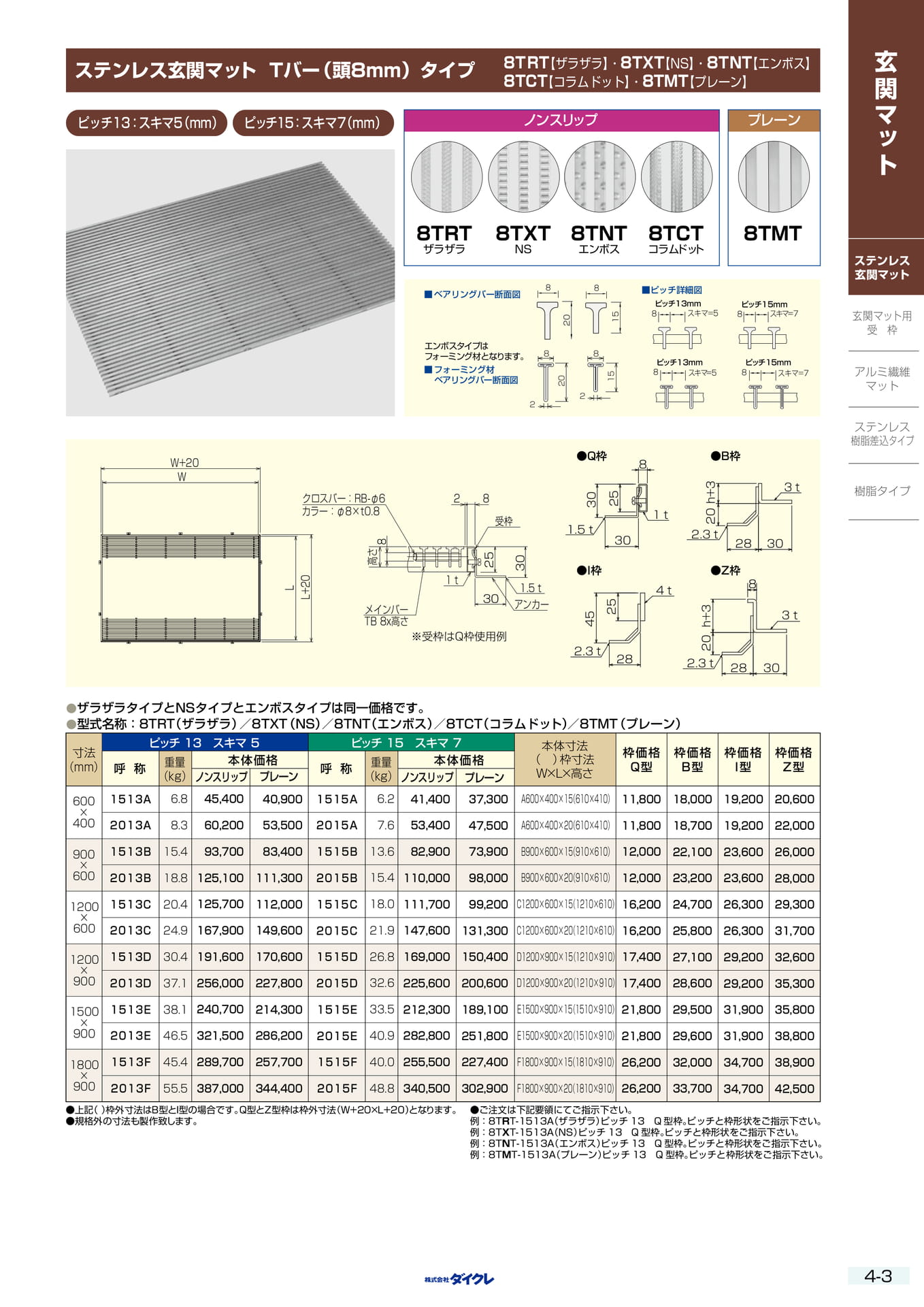Screen dimensions: 924x1307
Task: Click the Z枠 frame diagram label
Action: (725, 570)
